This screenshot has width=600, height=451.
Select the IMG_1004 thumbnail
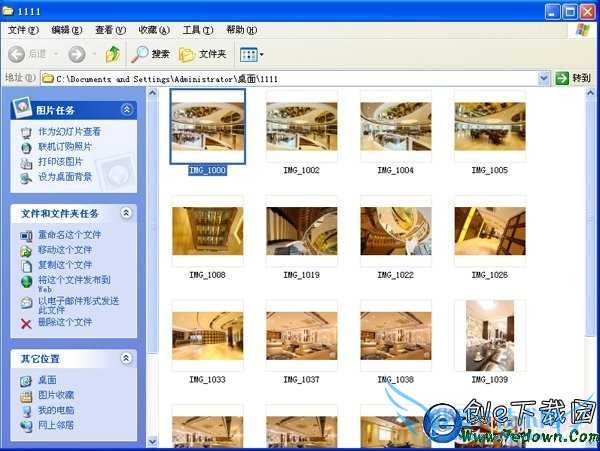pyautogui.click(x=396, y=127)
